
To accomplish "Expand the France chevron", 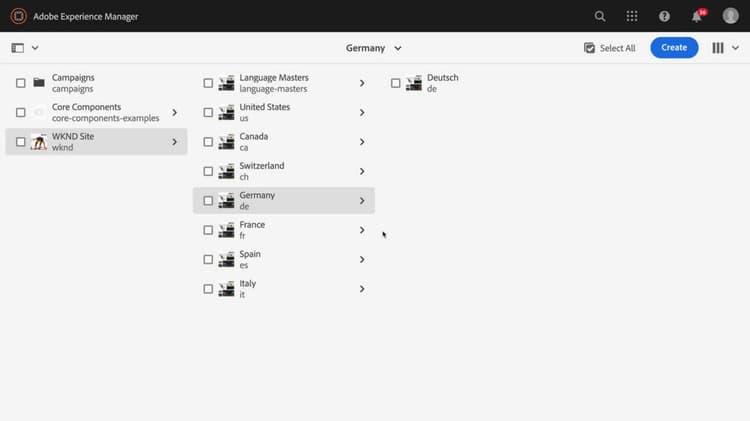I will point(362,230).
